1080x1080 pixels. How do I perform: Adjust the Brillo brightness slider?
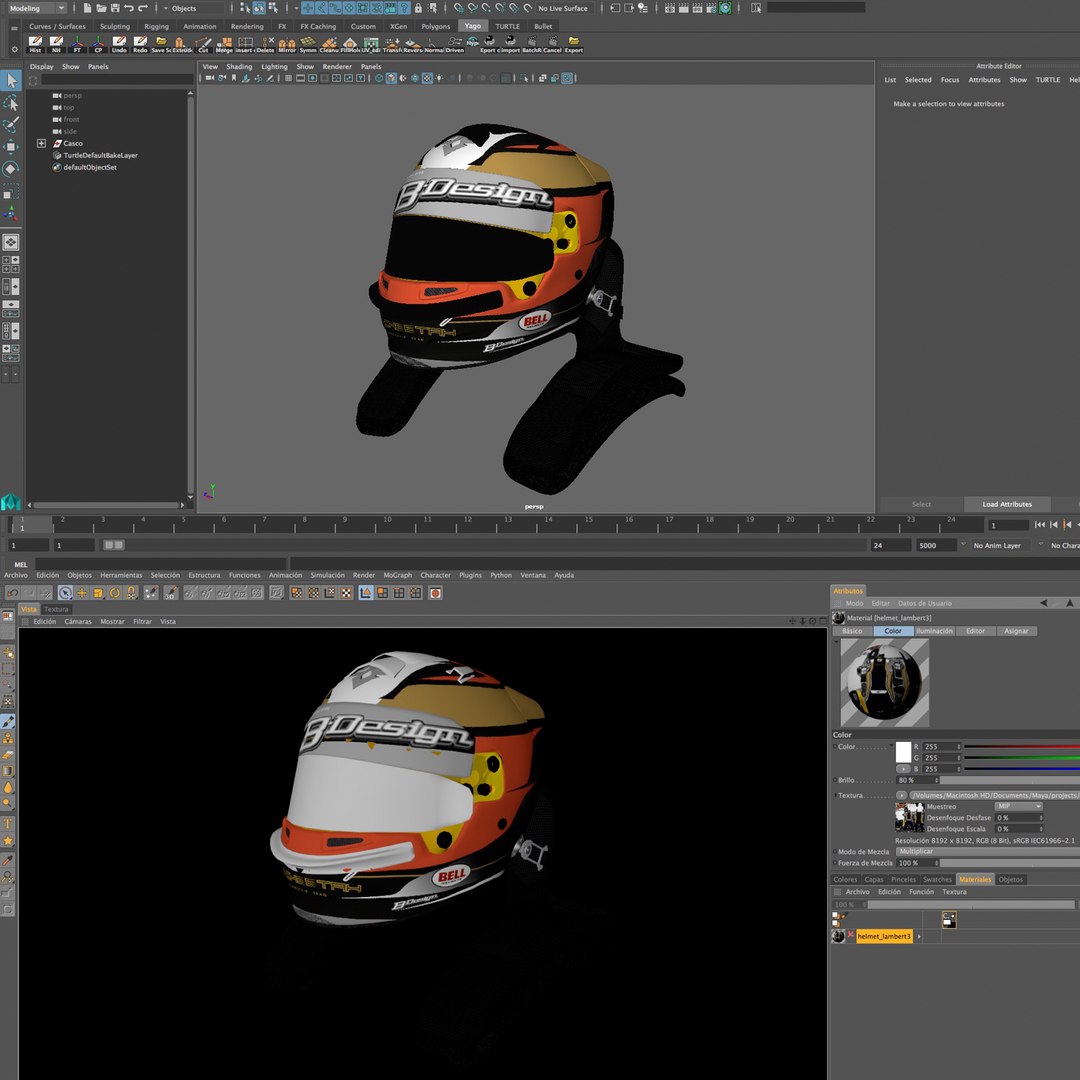(1010, 780)
